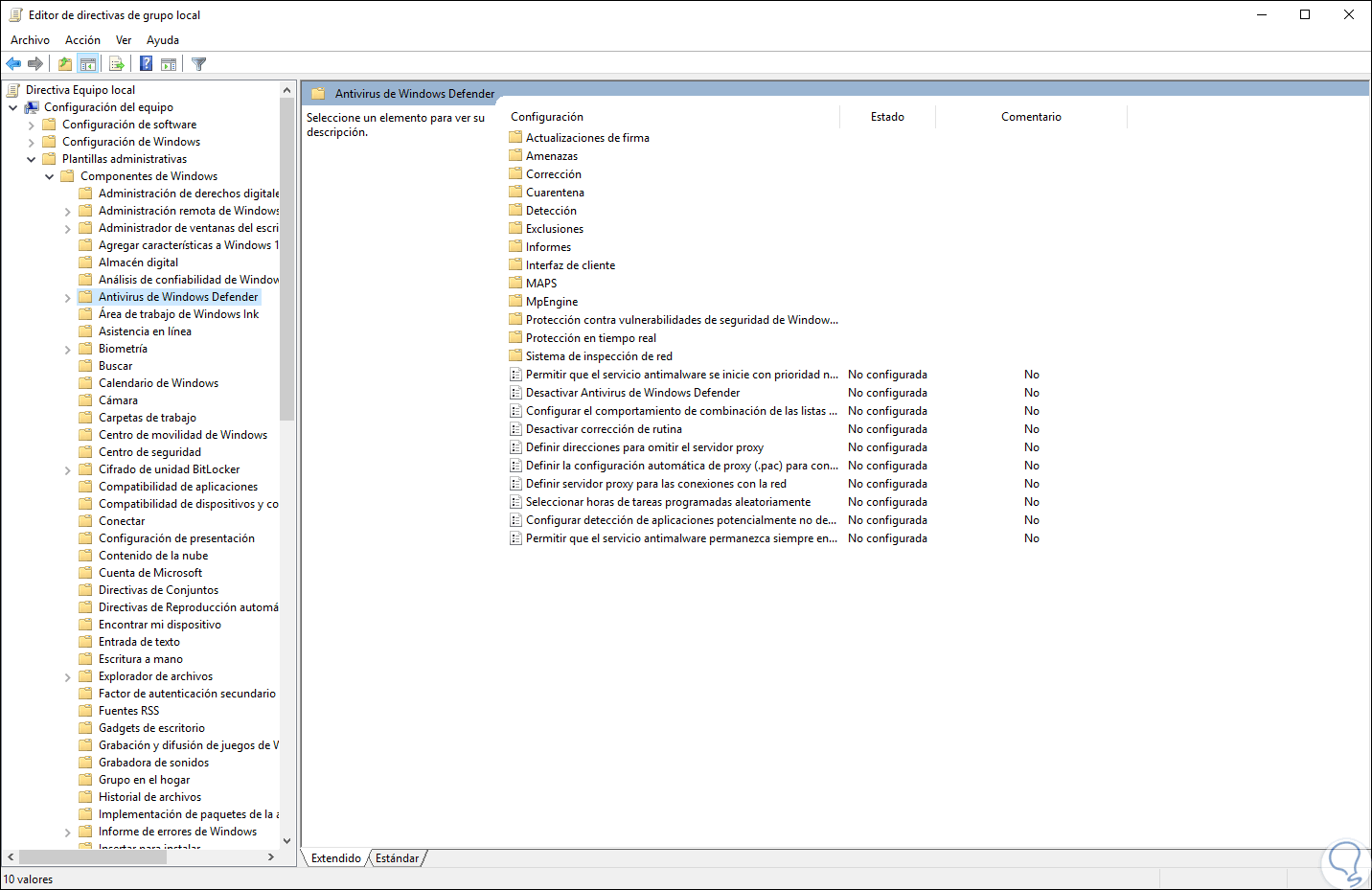The image size is (1372, 890).
Task: Click the folder icon beside Conectar in the tree
Action: 85,521
